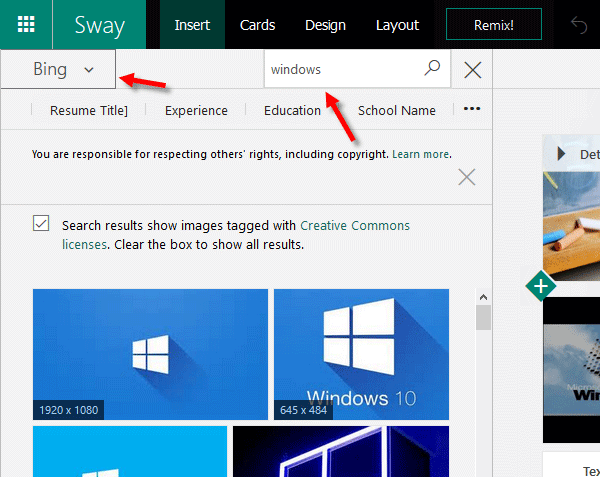Select the light blue Windows logo image
This screenshot has height=477, width=600.
click(130, 451)
